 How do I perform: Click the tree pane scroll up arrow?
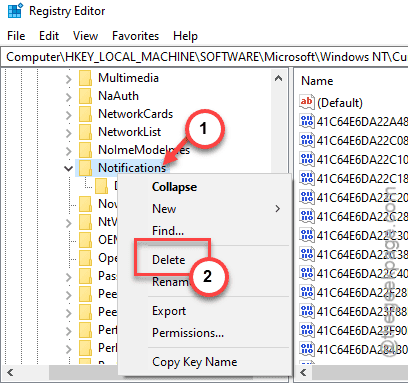point(278,79)
